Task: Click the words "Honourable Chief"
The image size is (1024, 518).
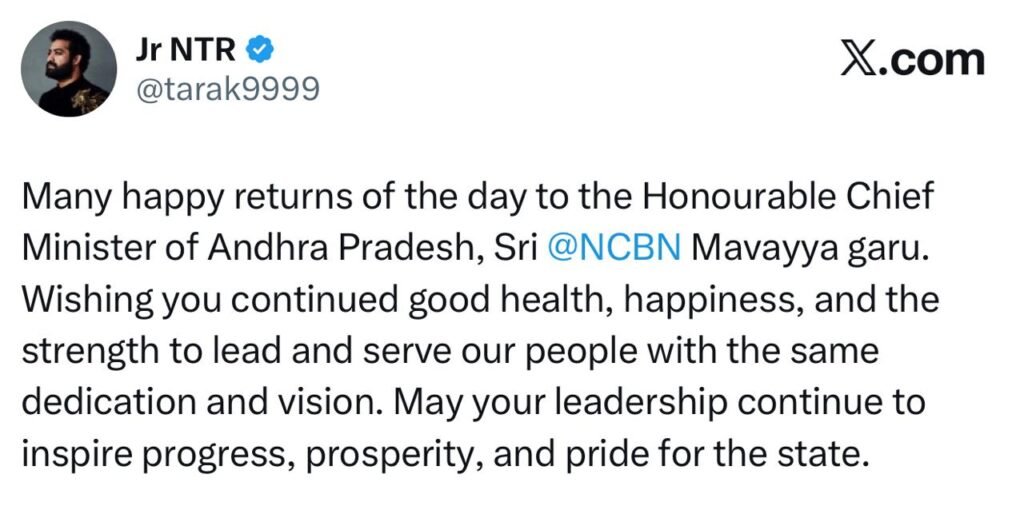Action: (x=787, y=196)
